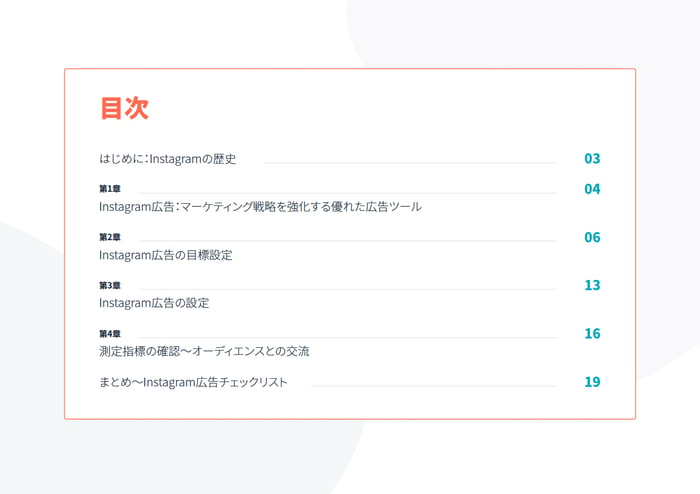Select the 第3章 label
The height and width of the screenshot is (494, 700).
pyautogui.click(x=110, y=285)
